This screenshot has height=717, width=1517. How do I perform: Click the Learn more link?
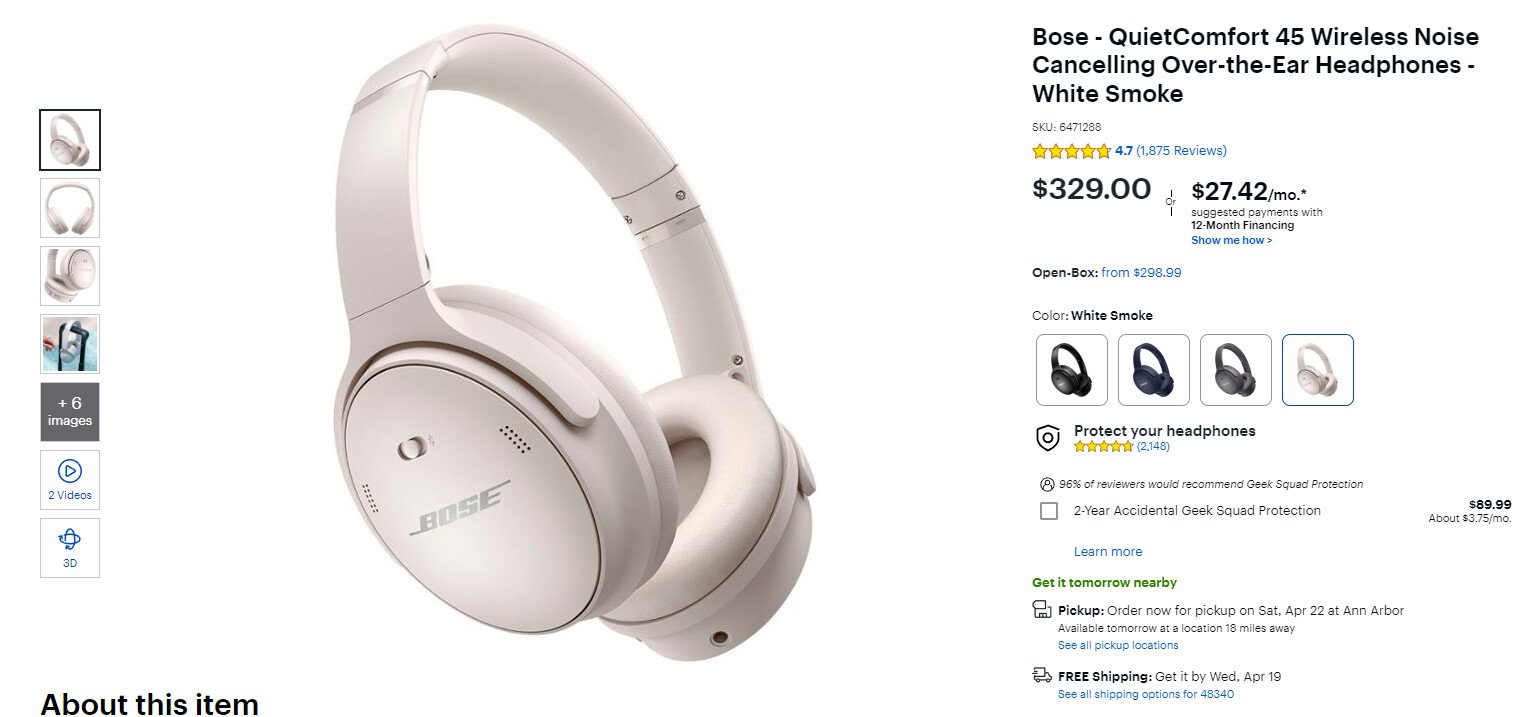[x=1107, y=551]
